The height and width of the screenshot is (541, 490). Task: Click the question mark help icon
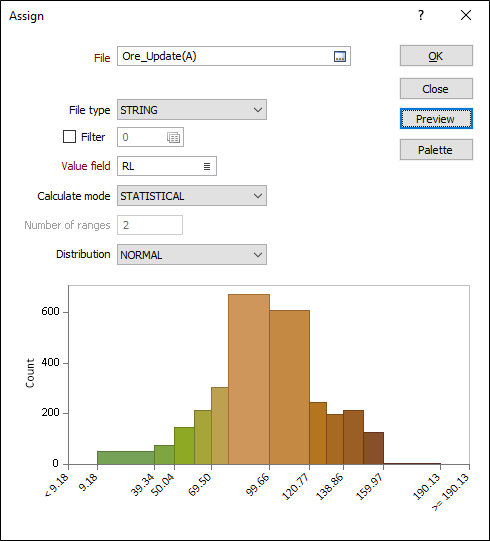point(421,15)
